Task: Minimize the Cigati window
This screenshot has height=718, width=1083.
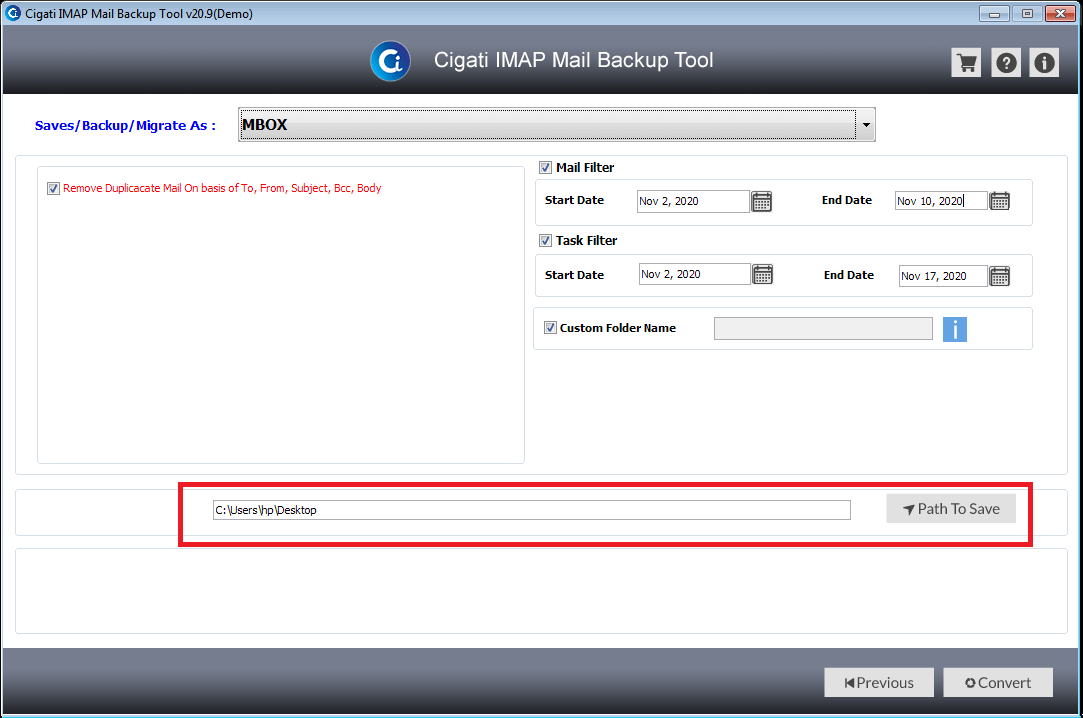Action: click(994, 13)
